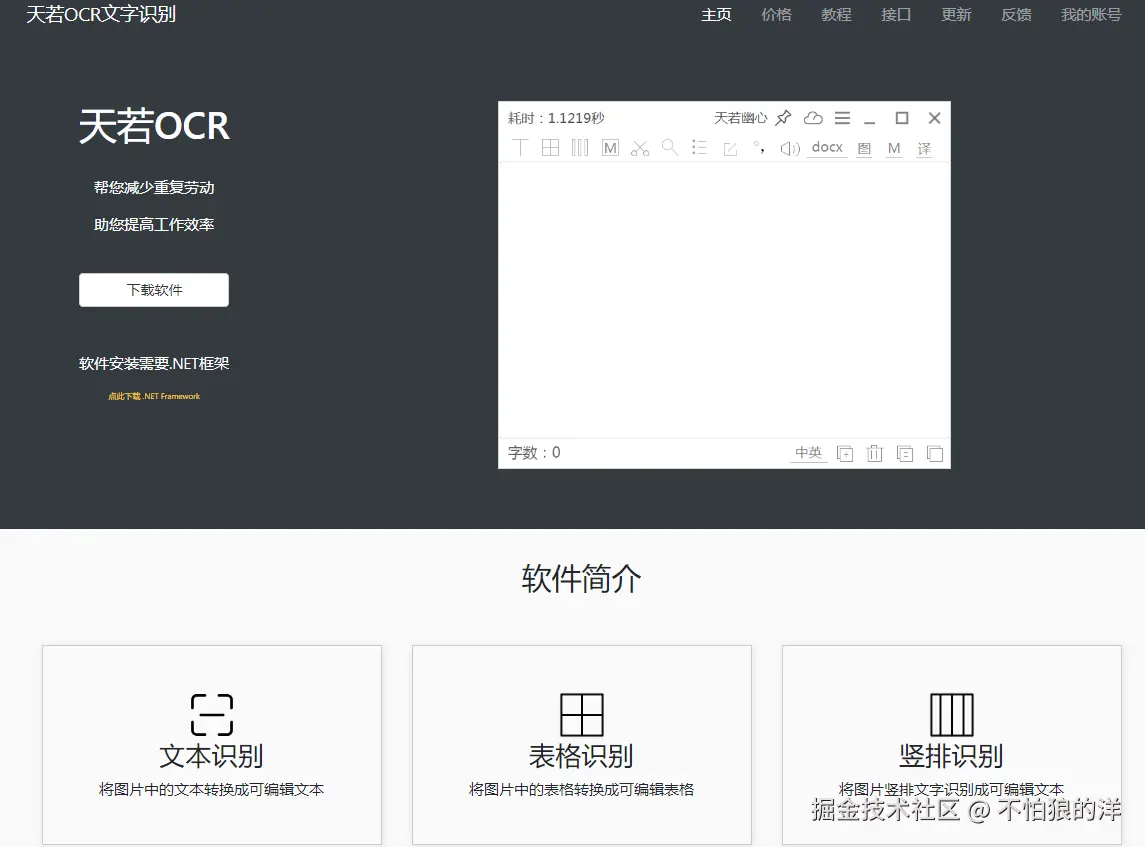
Task: Open the 主页 nav item
Action: [716, 15]
